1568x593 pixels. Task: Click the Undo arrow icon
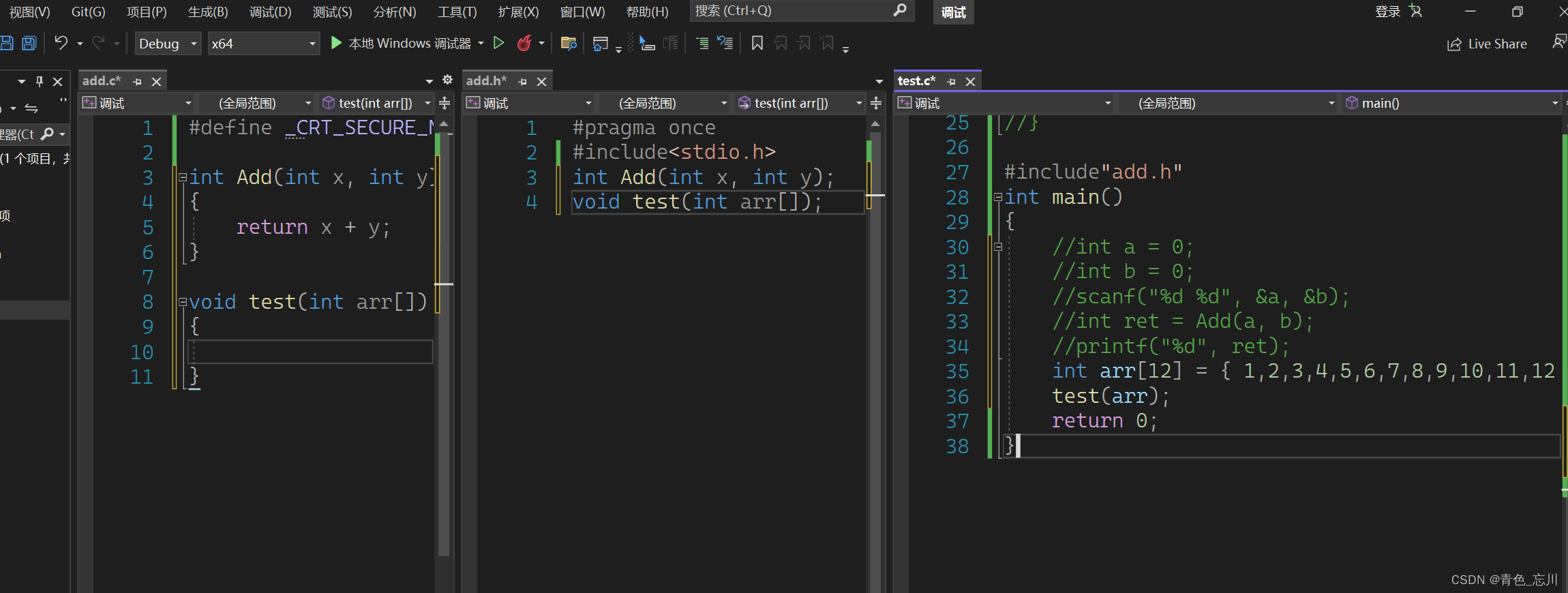point(61,44)
